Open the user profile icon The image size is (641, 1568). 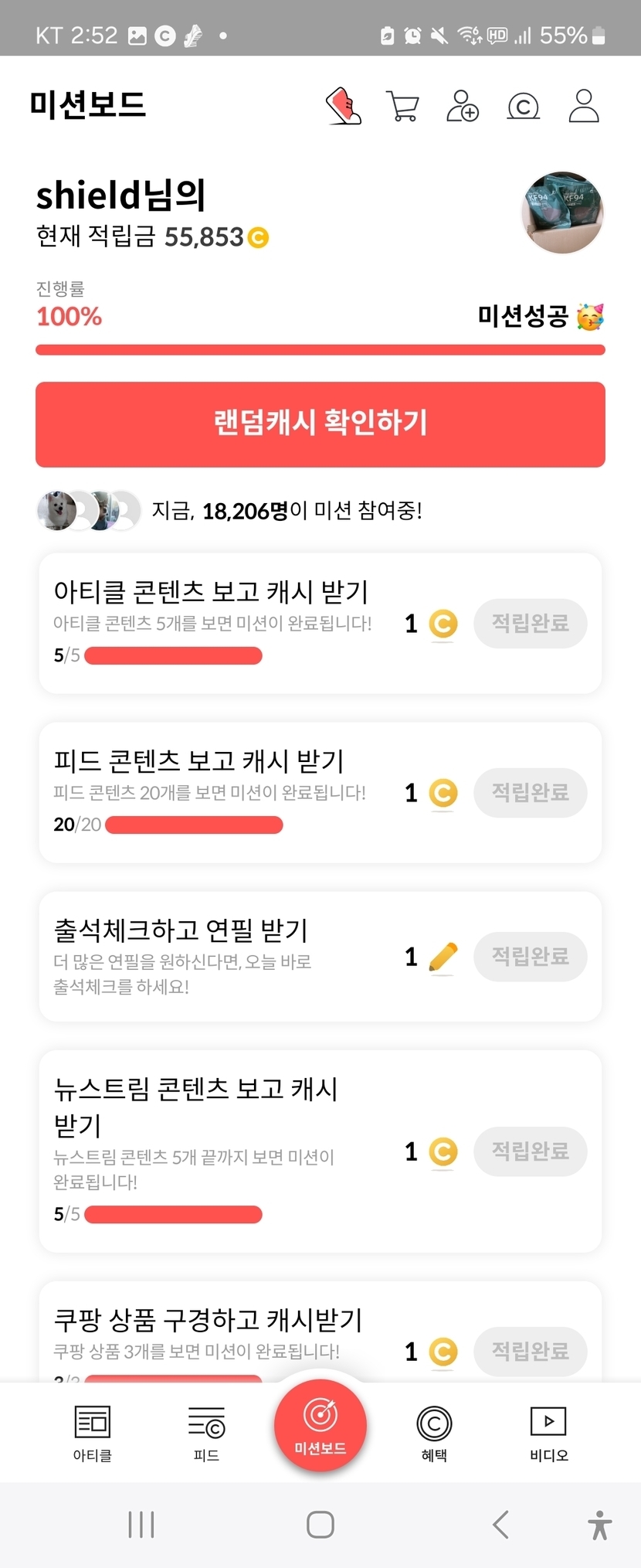click(584, 106)
